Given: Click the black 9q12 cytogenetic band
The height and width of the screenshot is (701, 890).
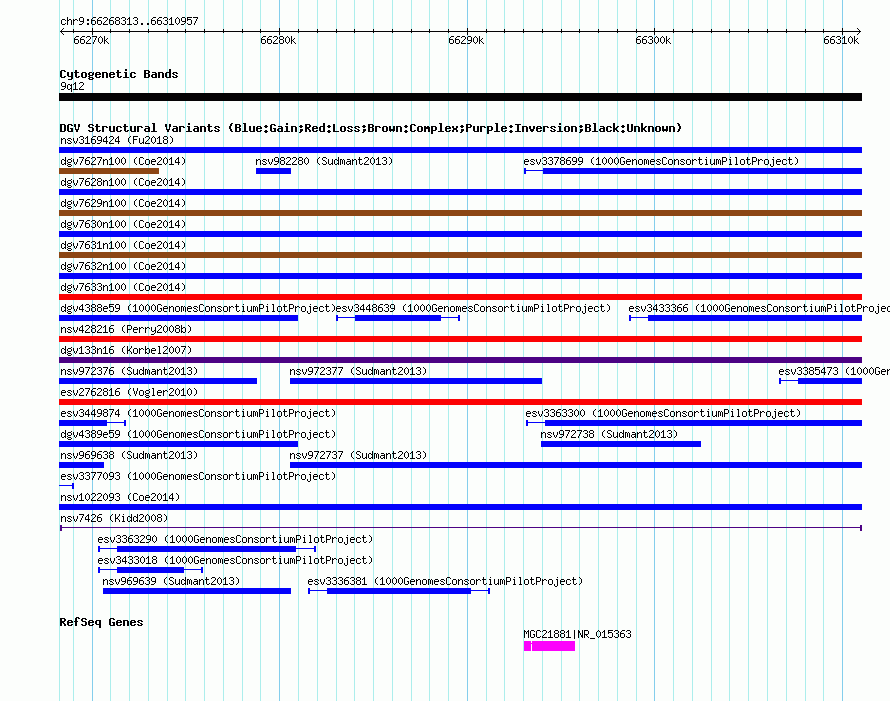Looking at the screenshot, I should tap(460, 97).
